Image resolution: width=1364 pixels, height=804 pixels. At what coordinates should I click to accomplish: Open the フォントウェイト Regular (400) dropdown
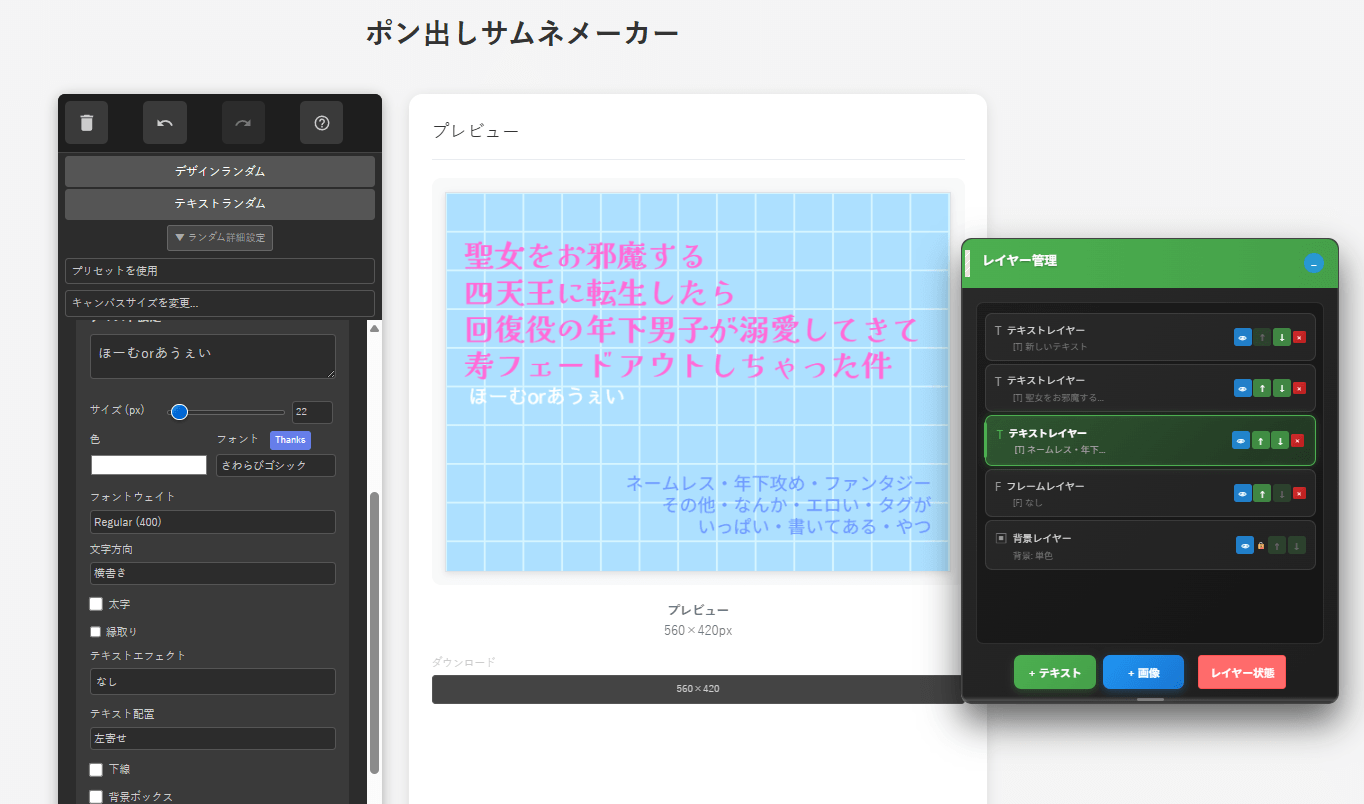coord(212,522)
